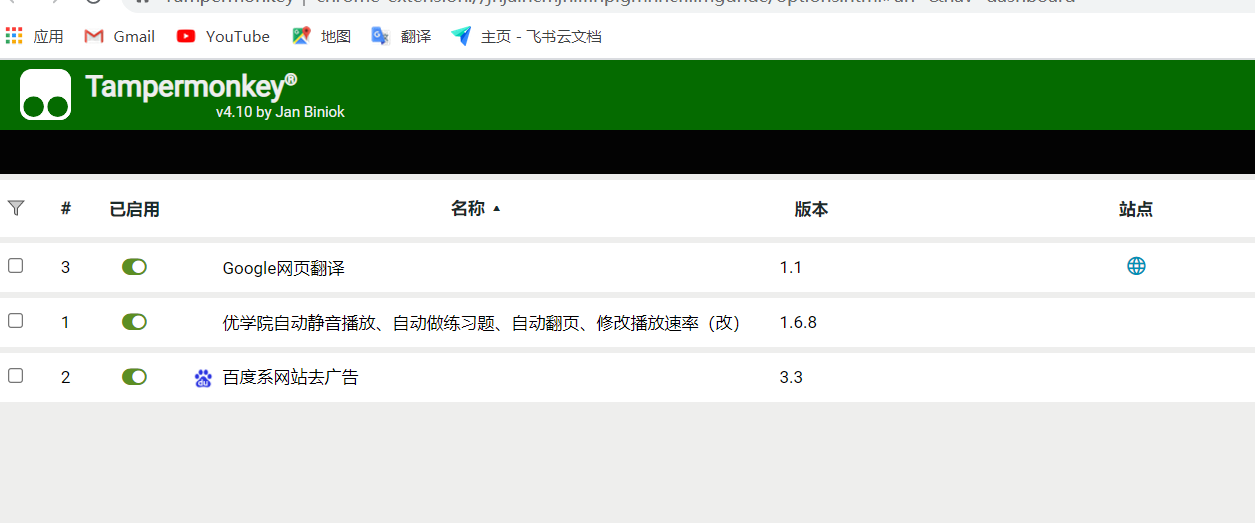Open the 翻译 translate bookmark
Image resolution: width=1255 pixels, height=523 pixels.
pyautogui.click(x=401, y=36)
